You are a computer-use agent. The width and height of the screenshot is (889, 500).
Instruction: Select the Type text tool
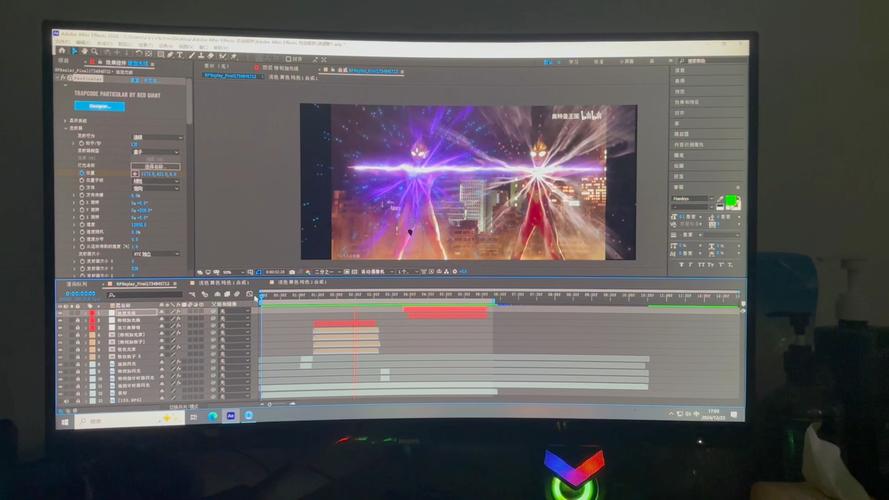(x=180, y=55)
